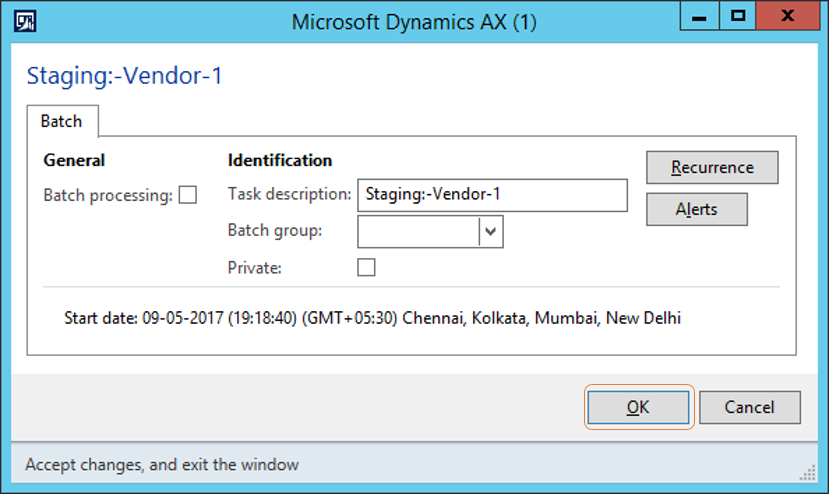Open the Recurrence settings button

712,167
